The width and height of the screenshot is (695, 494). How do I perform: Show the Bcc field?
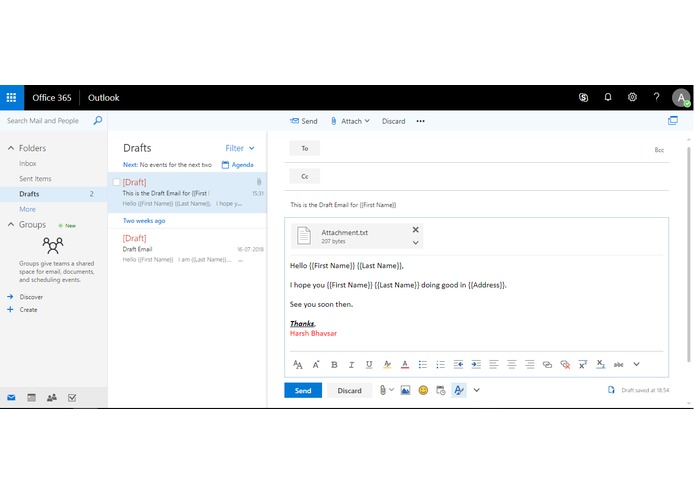pyautogui.click(x=659, y=150)
